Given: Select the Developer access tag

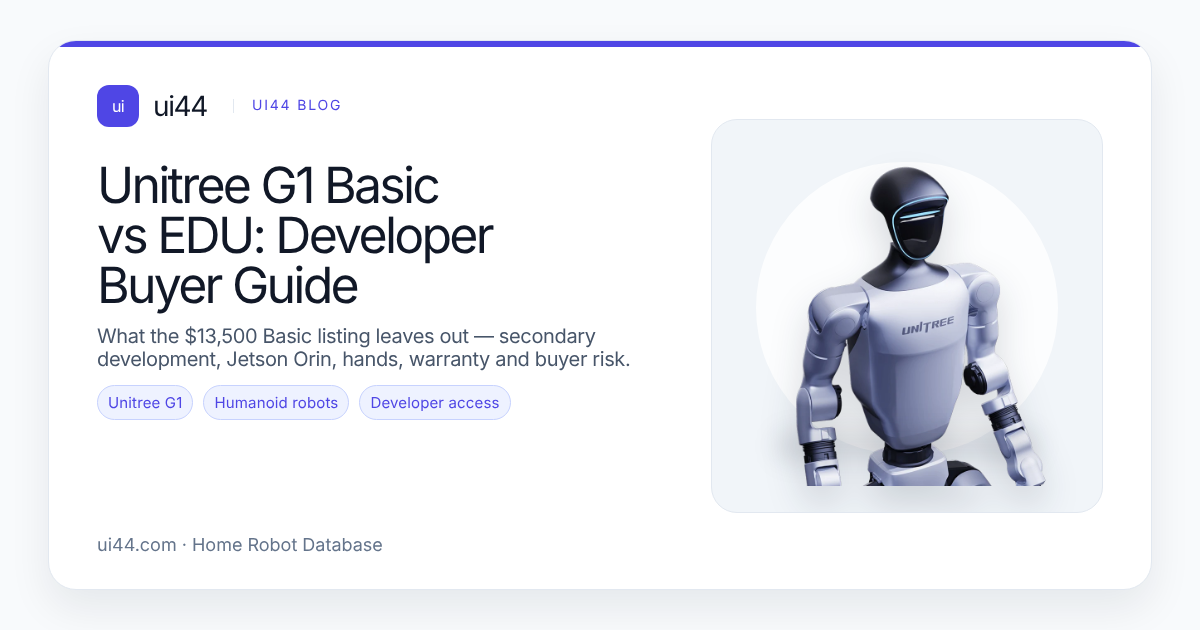Looking at the screenshot, I should [x=435, y=403].
